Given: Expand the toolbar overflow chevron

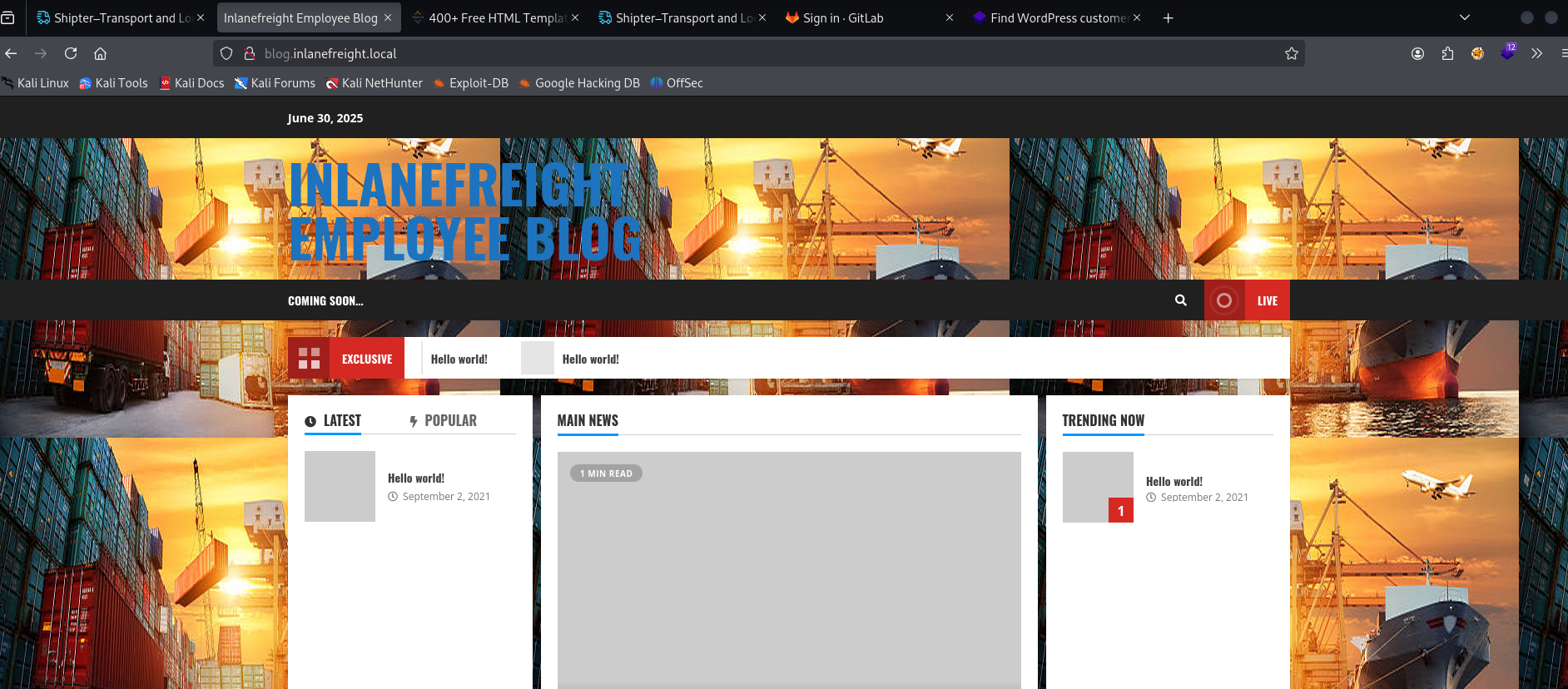Looking at the screenshot, I should pyautogui.click(x=1536, y=53).
